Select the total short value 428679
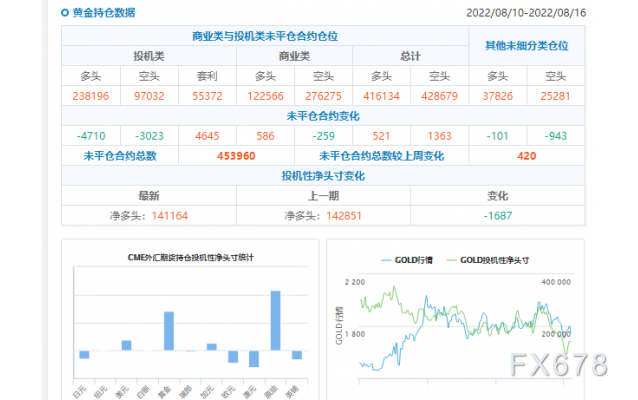Image resolution: width=638 pixels, height=400 pixels. tap(439, 96)
